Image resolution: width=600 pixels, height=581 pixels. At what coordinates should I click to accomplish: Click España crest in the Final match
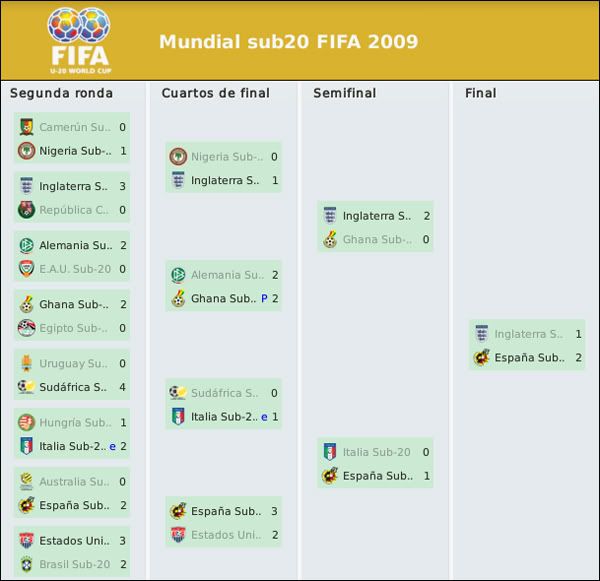[482, 357]
